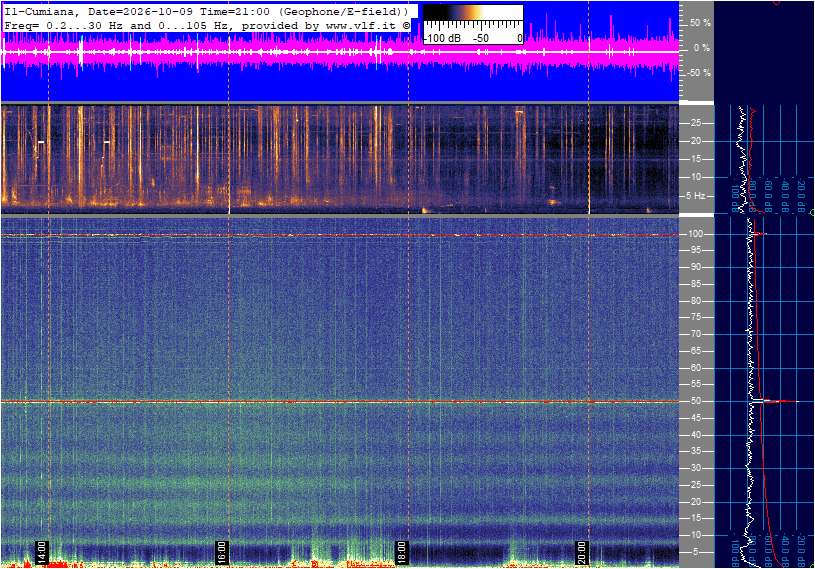Screen dimensions: 815x569
Task: Click the 10 Hz label on lower axis
Action: pos(695,535)
